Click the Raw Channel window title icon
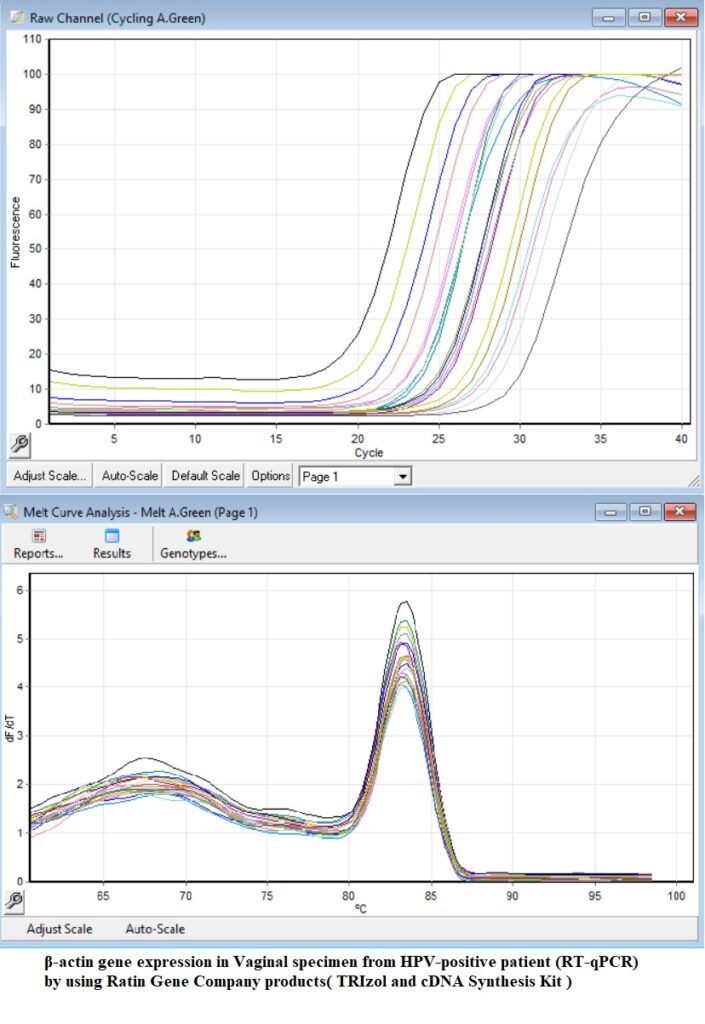This screenshot has width=705, height=1024. 15,17
